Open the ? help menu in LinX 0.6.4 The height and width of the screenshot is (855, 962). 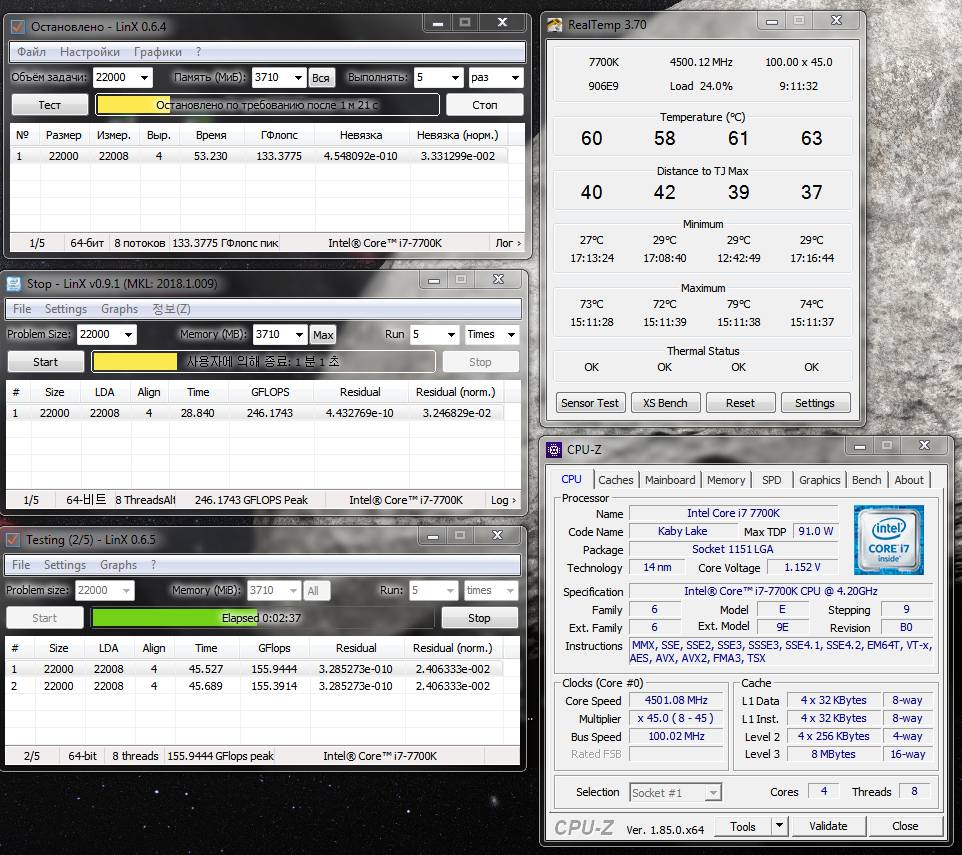point(198,52)
